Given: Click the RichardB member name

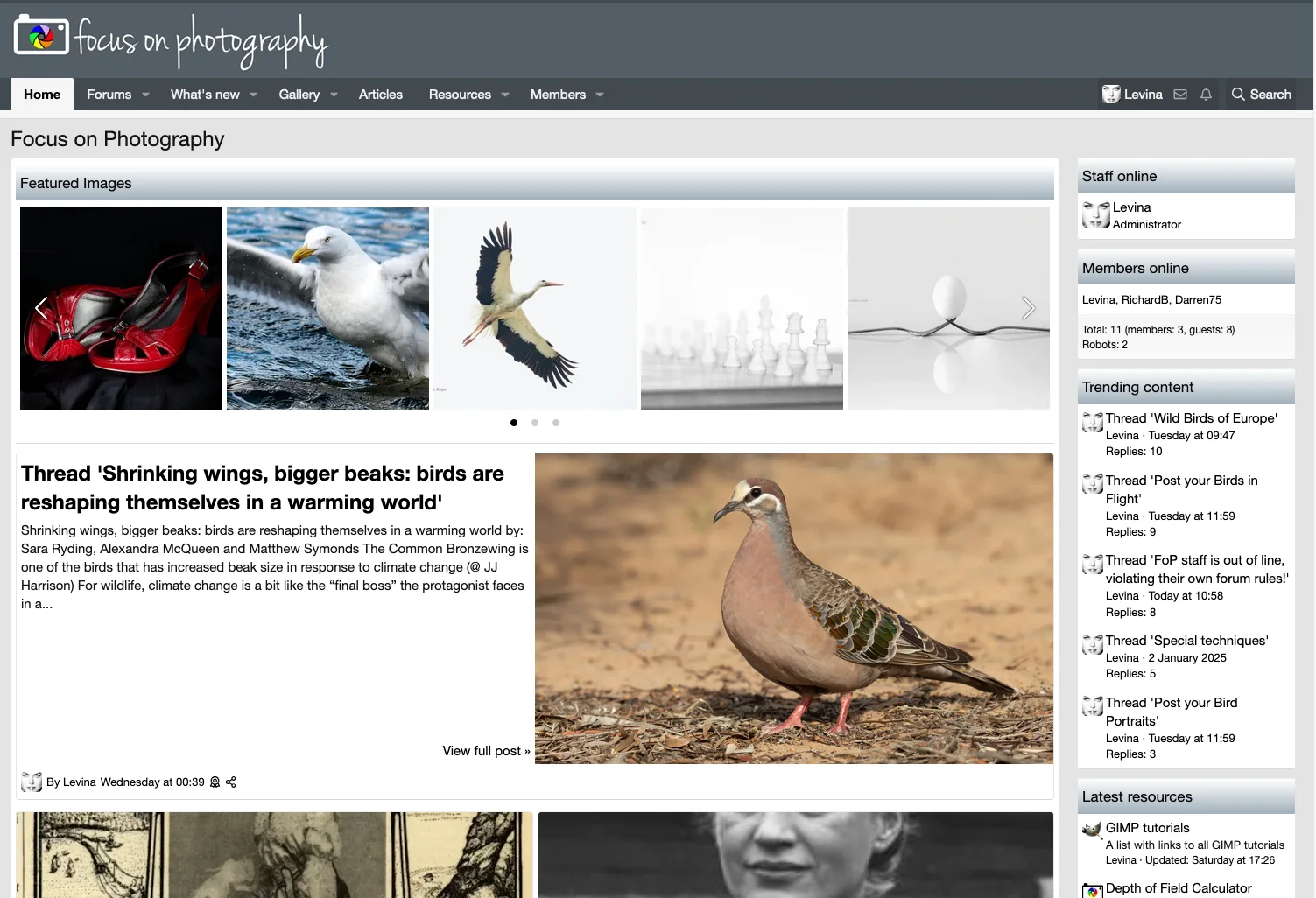Looking at the screenshot, I should pyautogui.click(x=1144, y=300).
